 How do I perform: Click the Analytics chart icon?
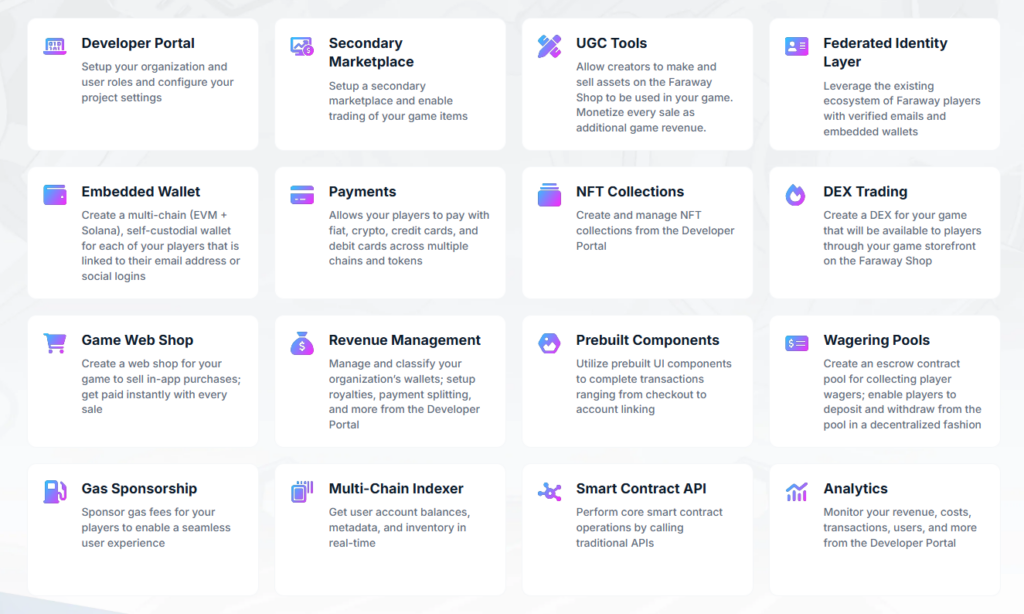click(796, 491)
